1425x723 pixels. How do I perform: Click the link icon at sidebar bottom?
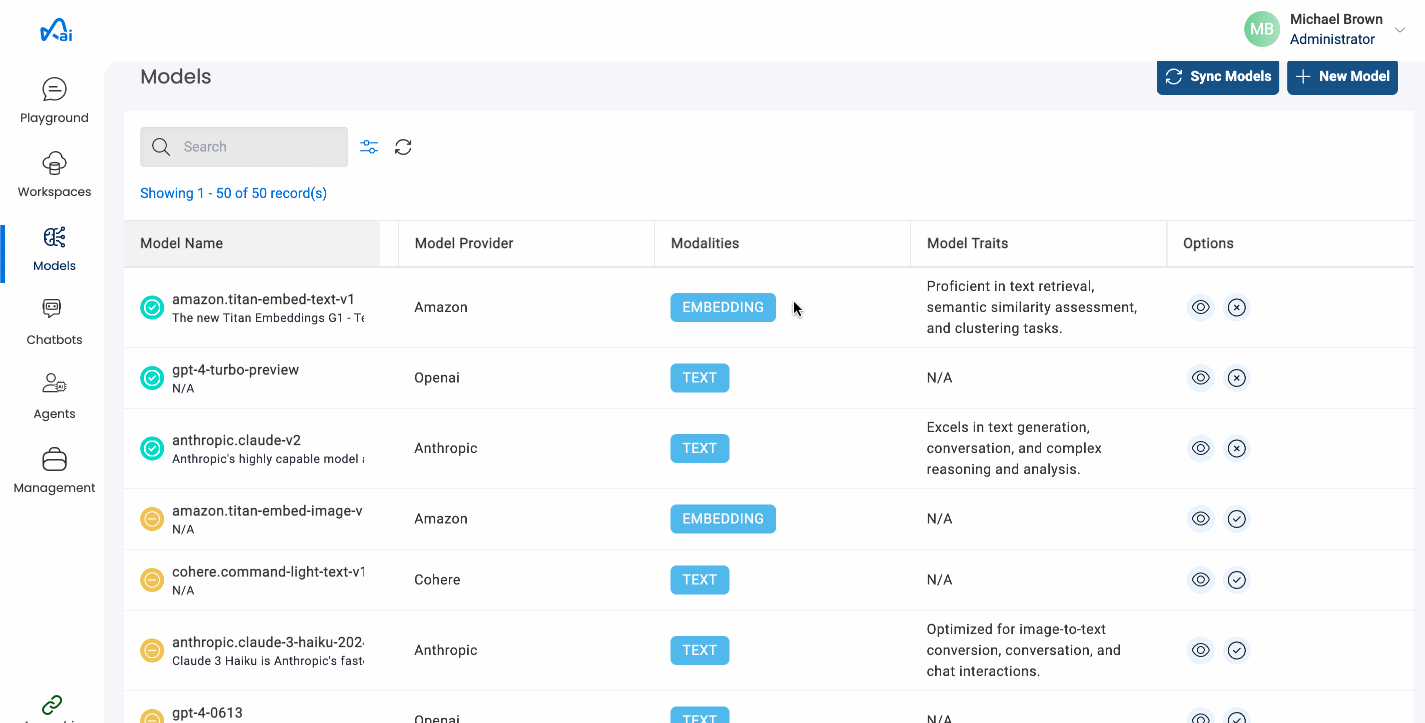tap(52, 704)
